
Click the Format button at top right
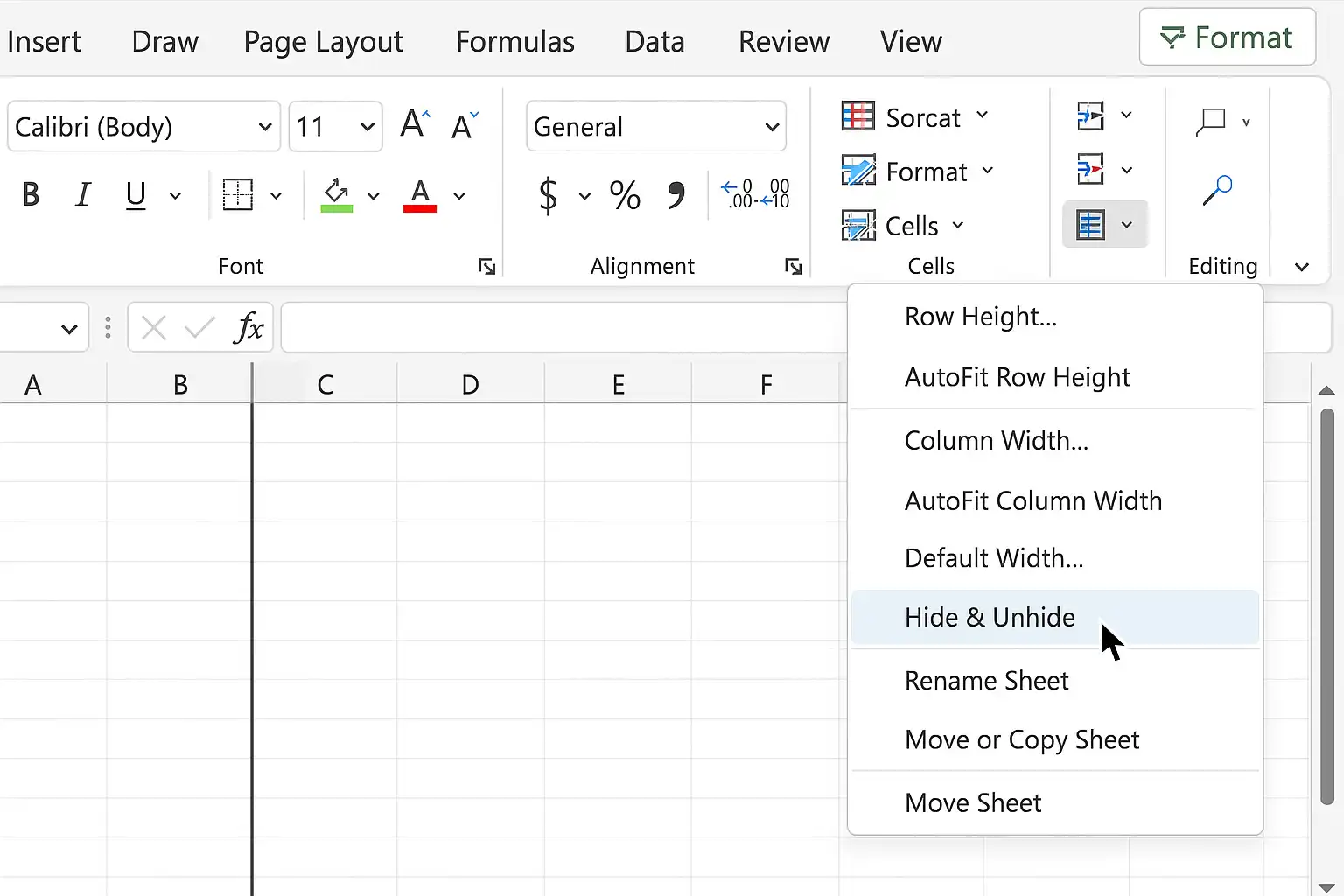click(x=1228, y=38)
